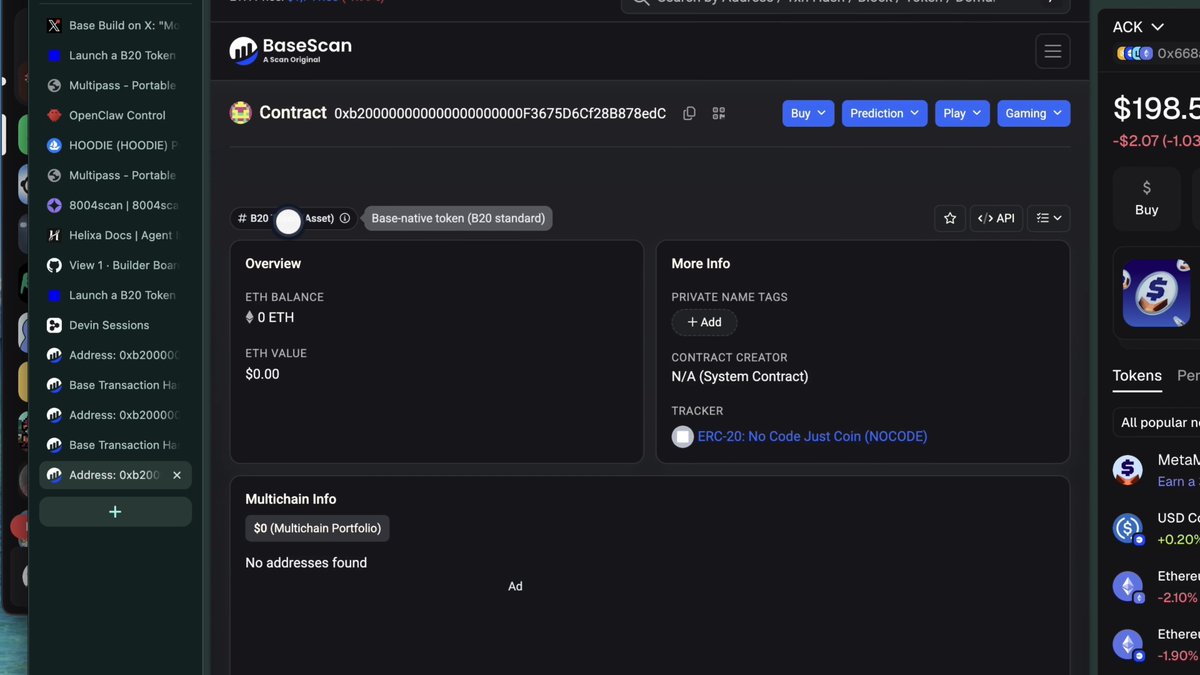Screen dimensions: 1200x675
Task: Click the No addresses found text
Action: tap(306, 563)
